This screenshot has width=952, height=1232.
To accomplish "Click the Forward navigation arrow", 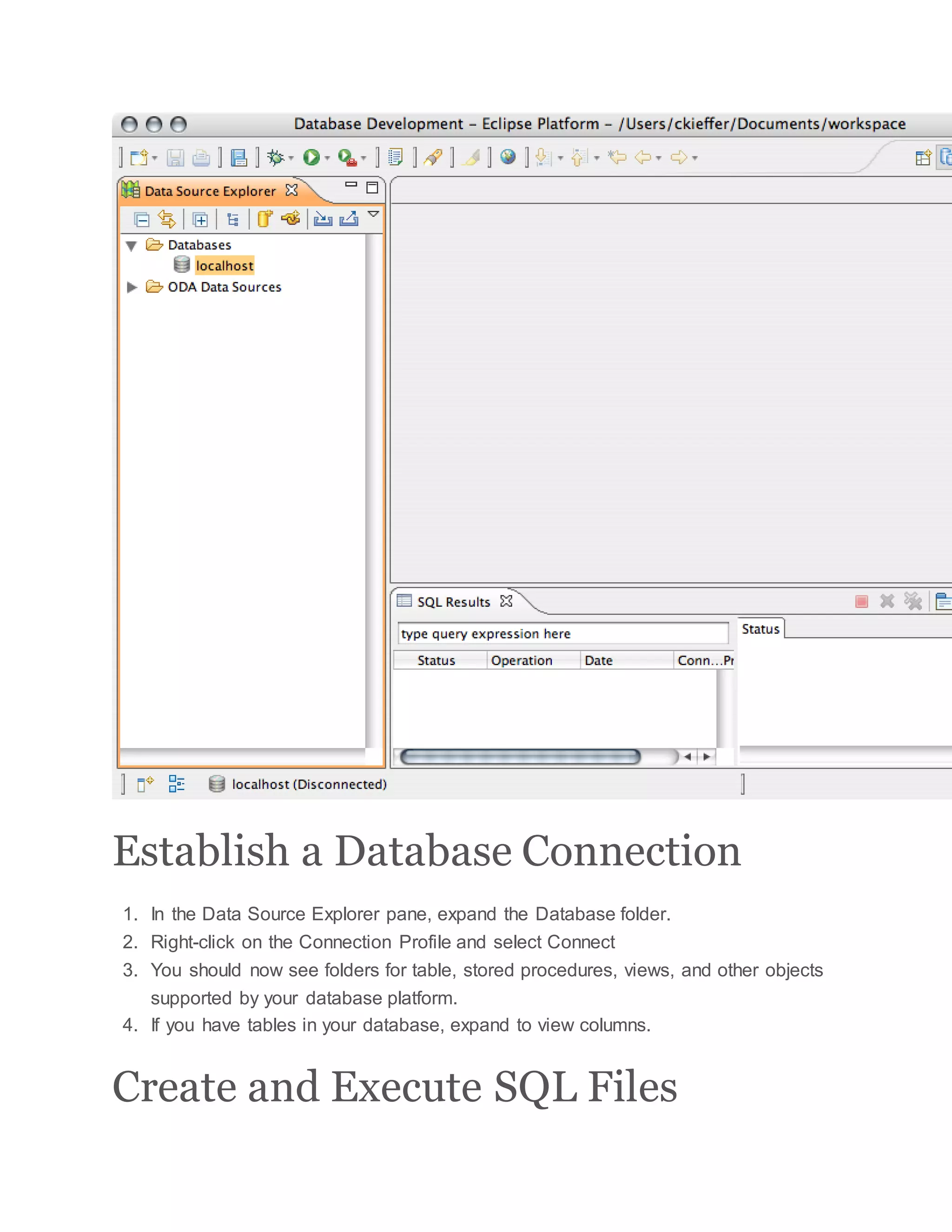I will click(679, 158).
